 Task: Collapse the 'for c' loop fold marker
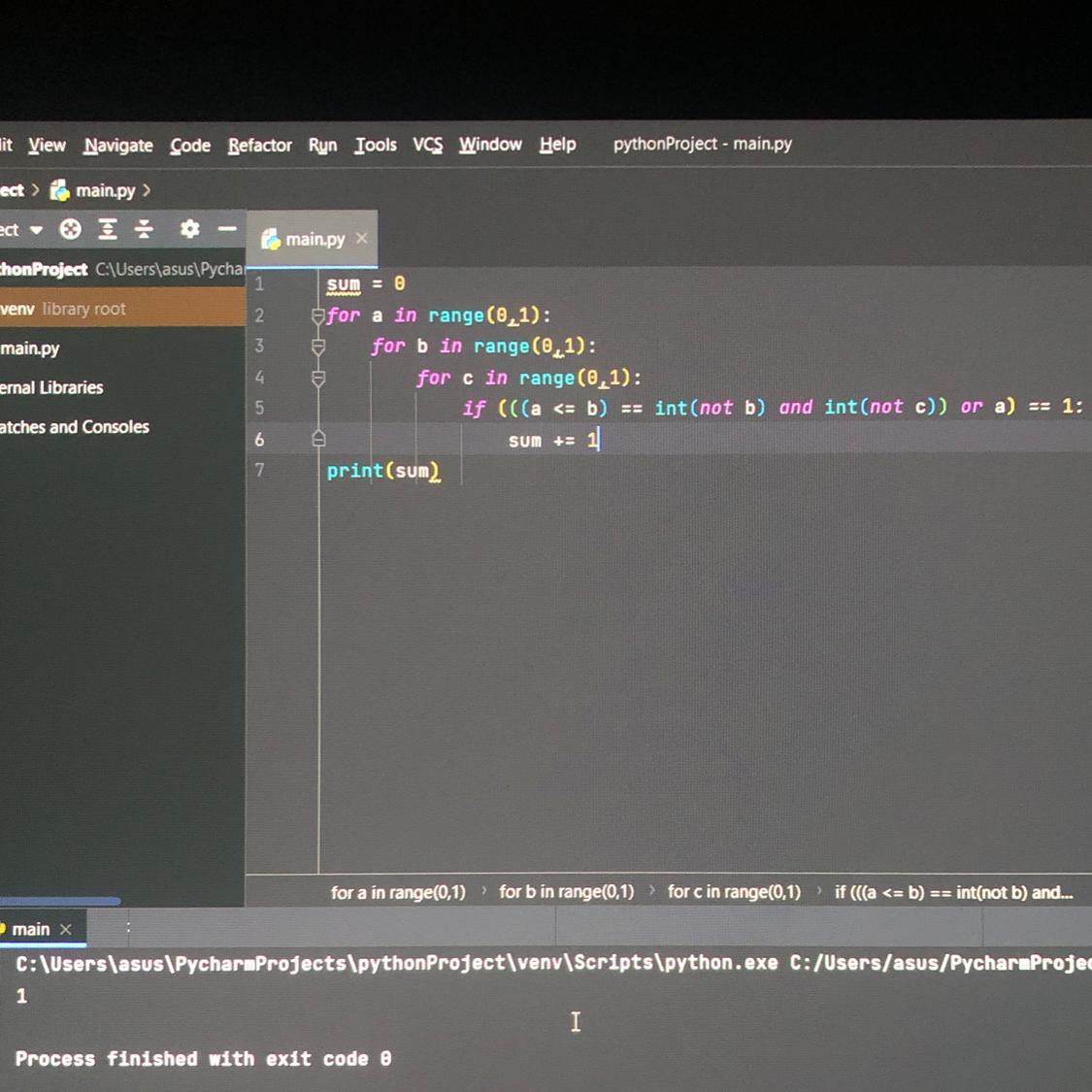(318, 379)
